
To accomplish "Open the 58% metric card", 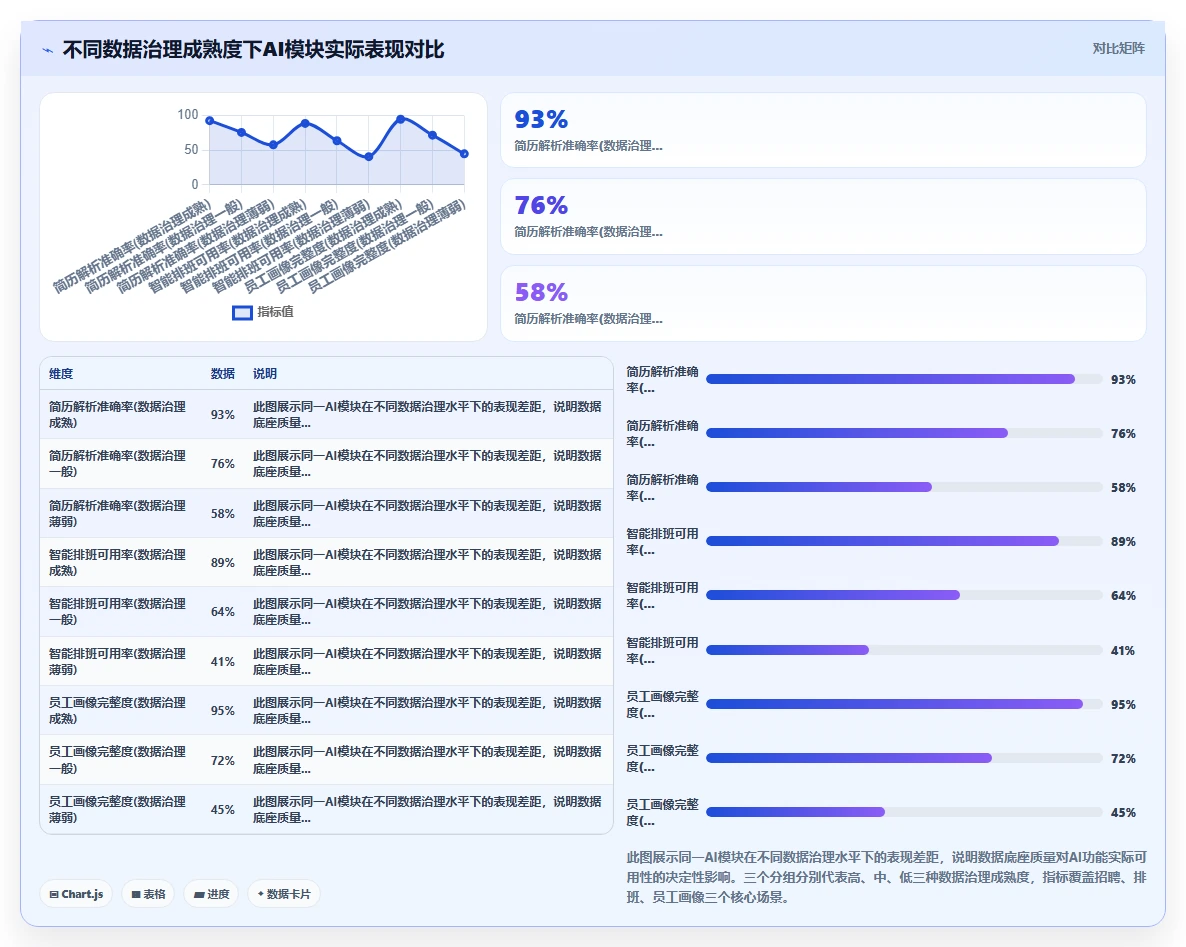I will click(823, 303).
